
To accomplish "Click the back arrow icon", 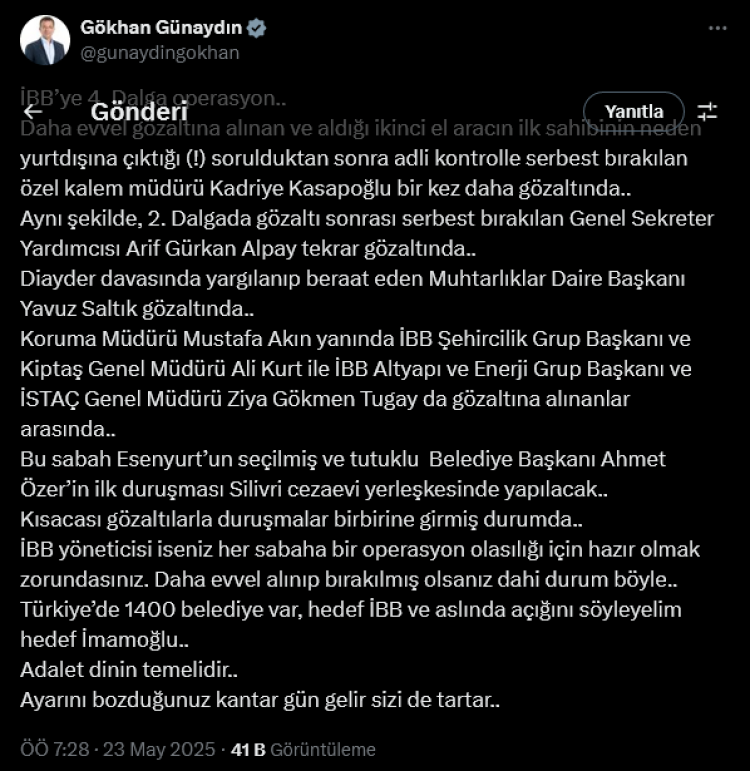I will click(x=34, y=111).
